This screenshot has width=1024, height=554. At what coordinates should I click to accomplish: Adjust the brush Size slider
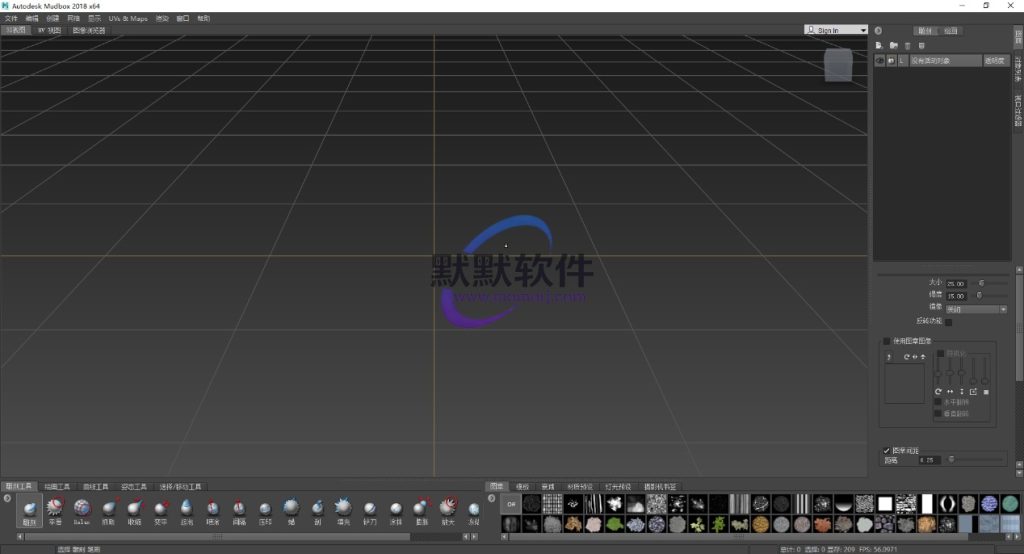981,283
